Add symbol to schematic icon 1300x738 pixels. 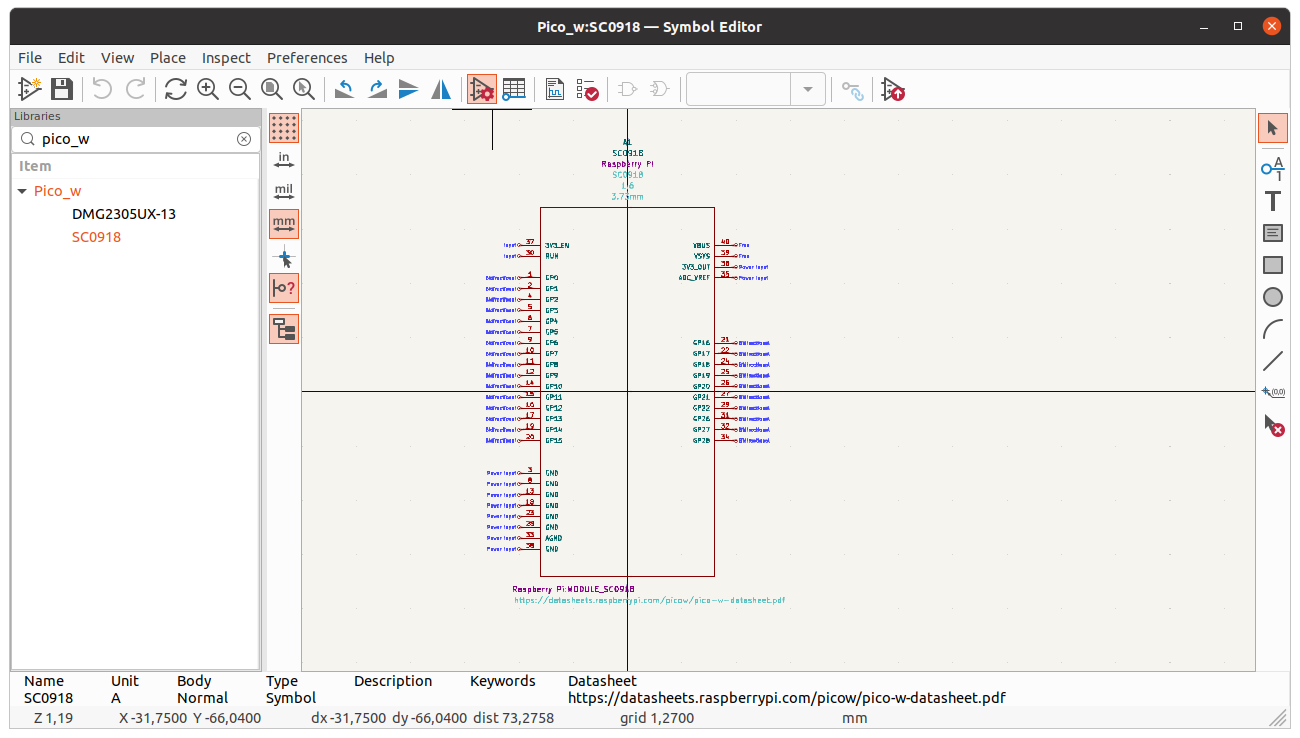(x=893, y=89)
